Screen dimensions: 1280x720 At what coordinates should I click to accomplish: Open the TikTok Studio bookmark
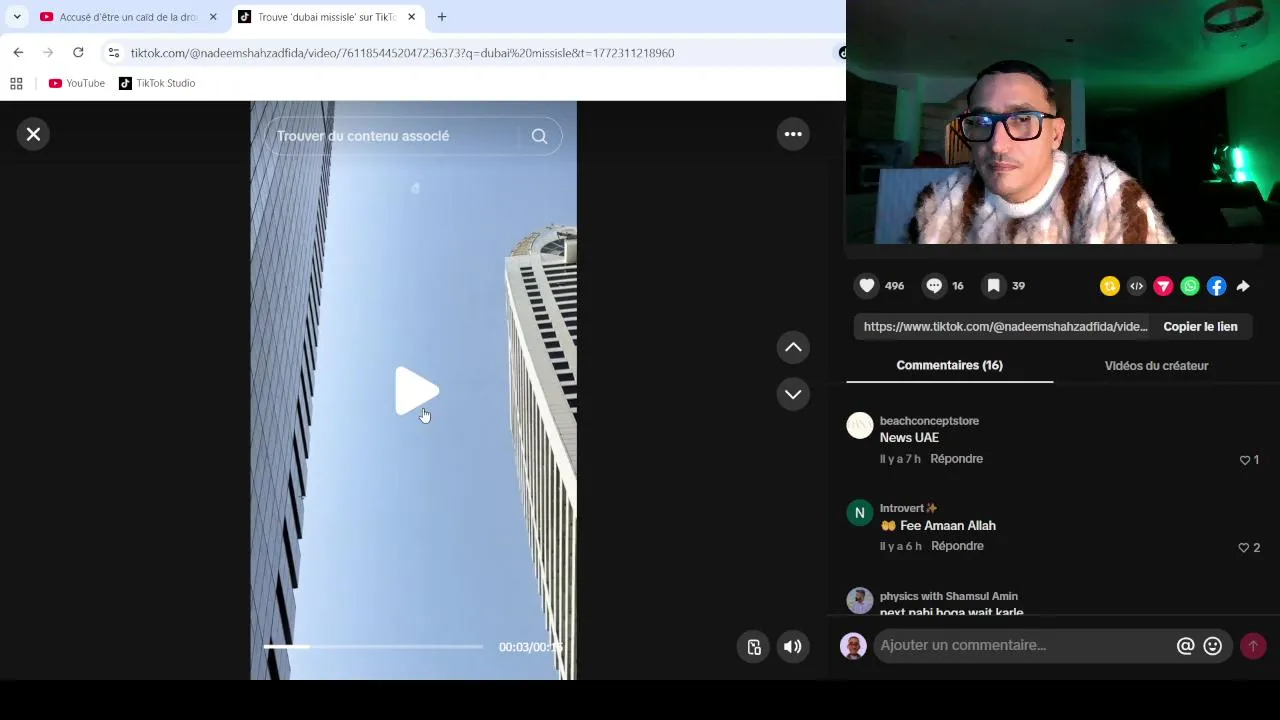pos(157,83)
